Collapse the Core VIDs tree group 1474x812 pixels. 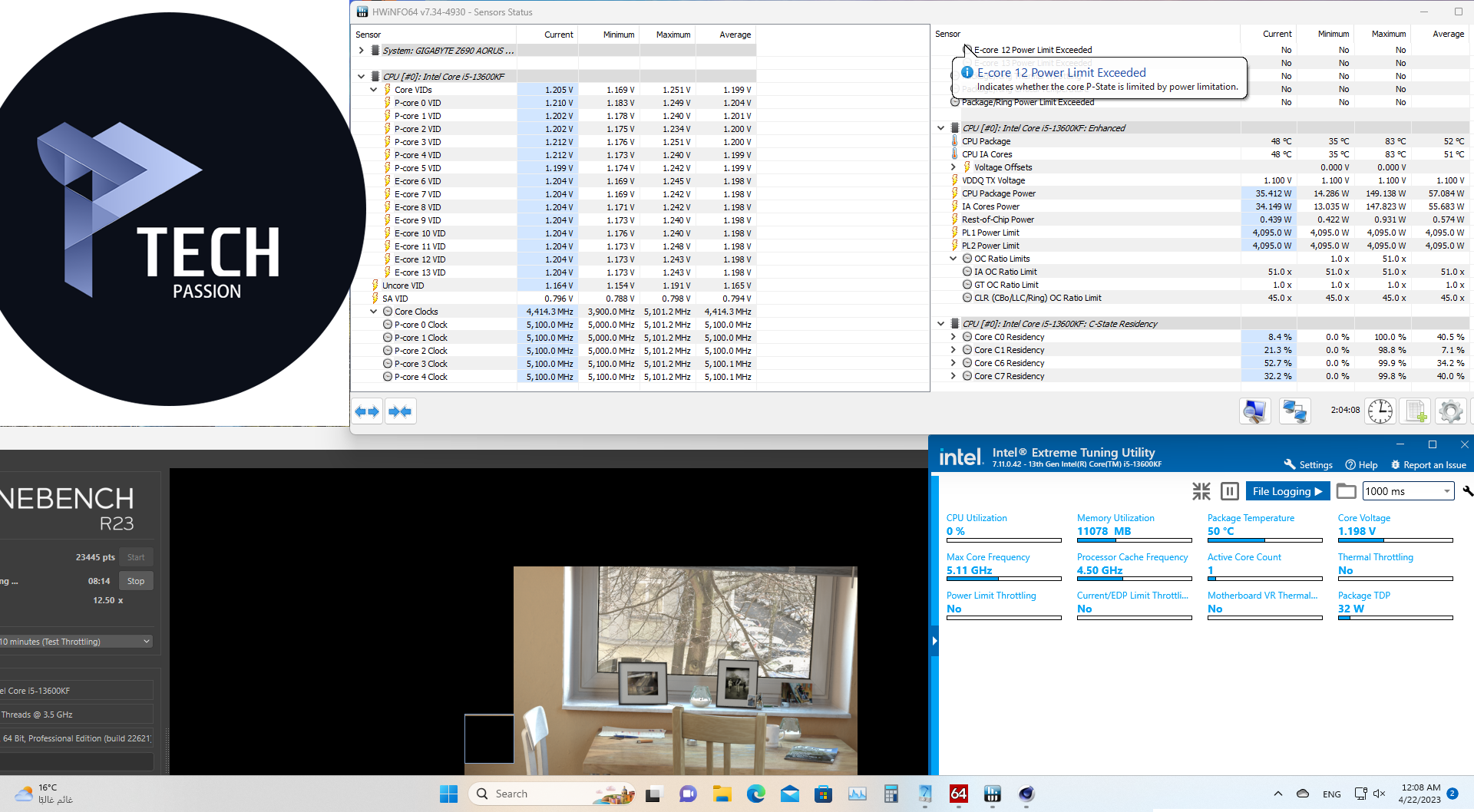tap(374, 90)
